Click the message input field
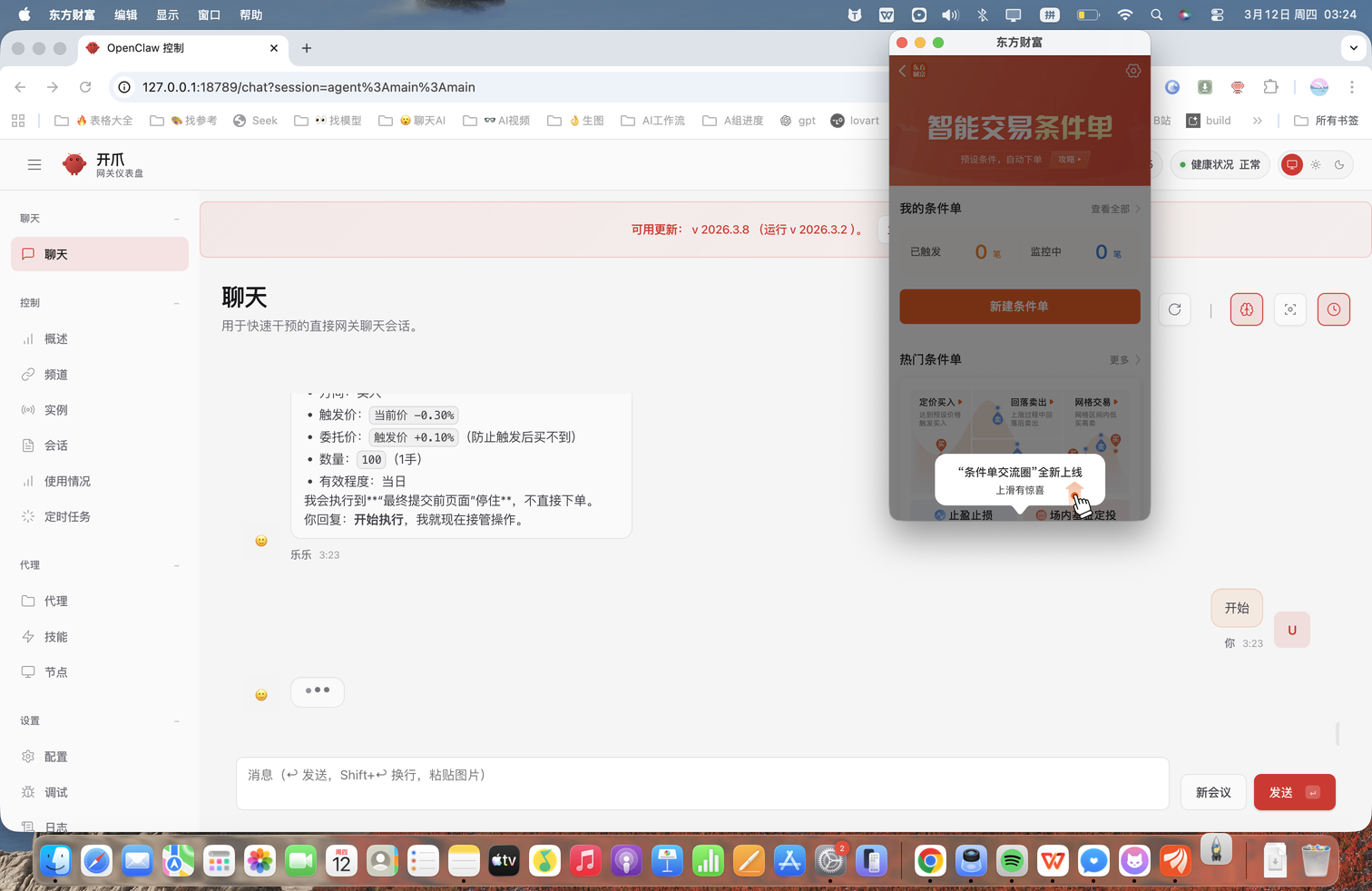 click(701, 783)
